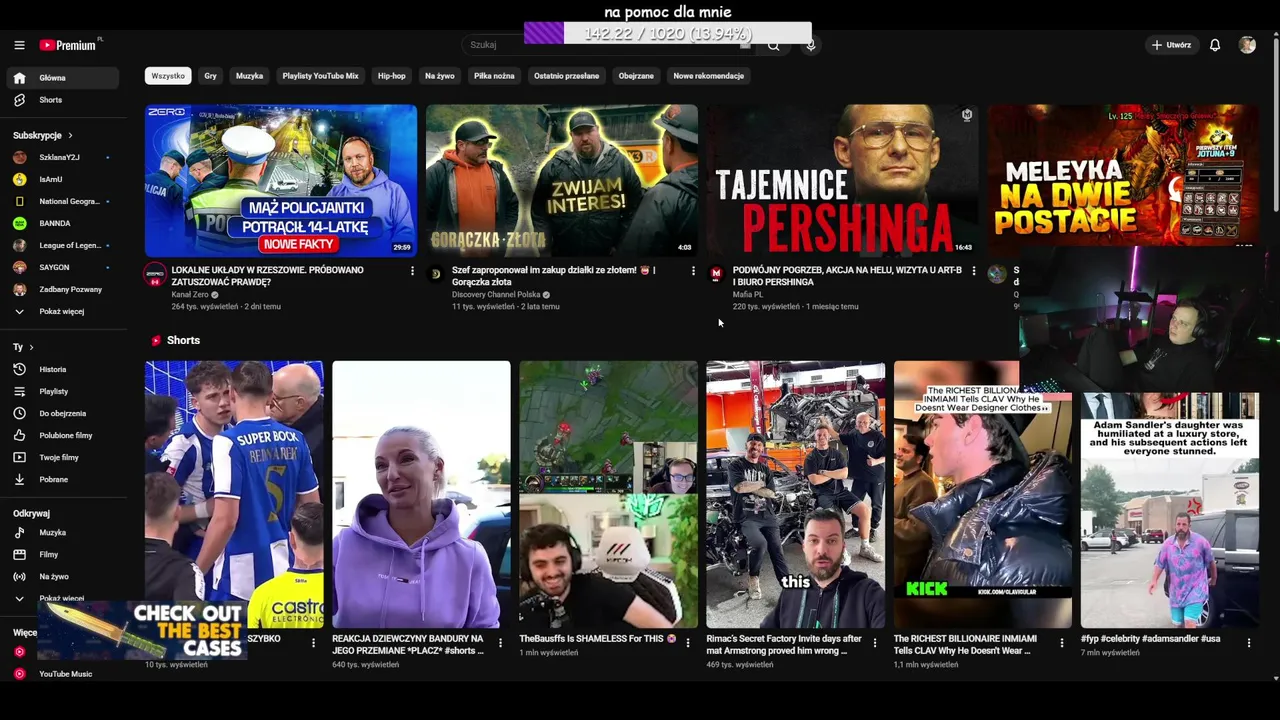Open options for Adam Sandler short
Screen dimensions: 1280x720
[1249, 643]
